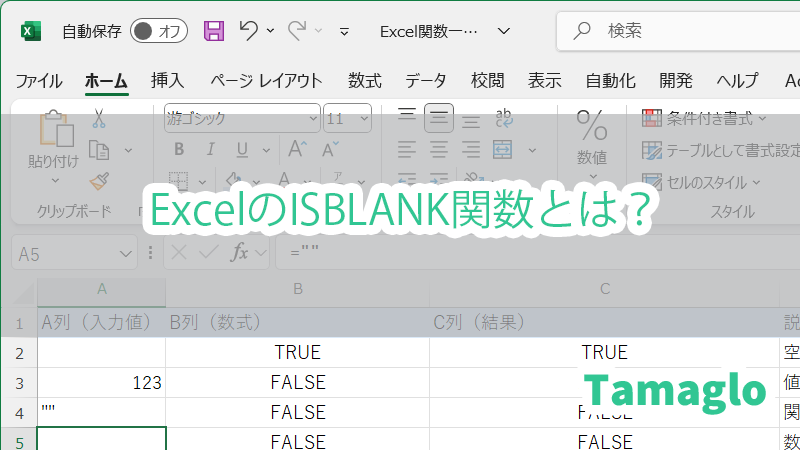Toggle Bold formatting
The width and height of the screenshot is (800, 450).
point(179,150)
